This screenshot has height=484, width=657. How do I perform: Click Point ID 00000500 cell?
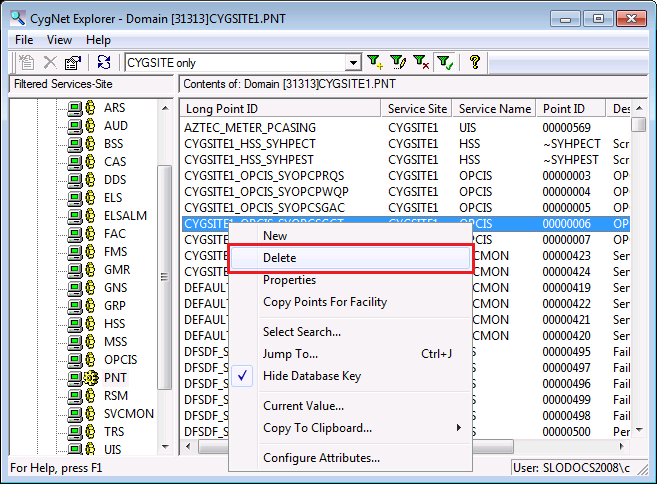(566, 432)
